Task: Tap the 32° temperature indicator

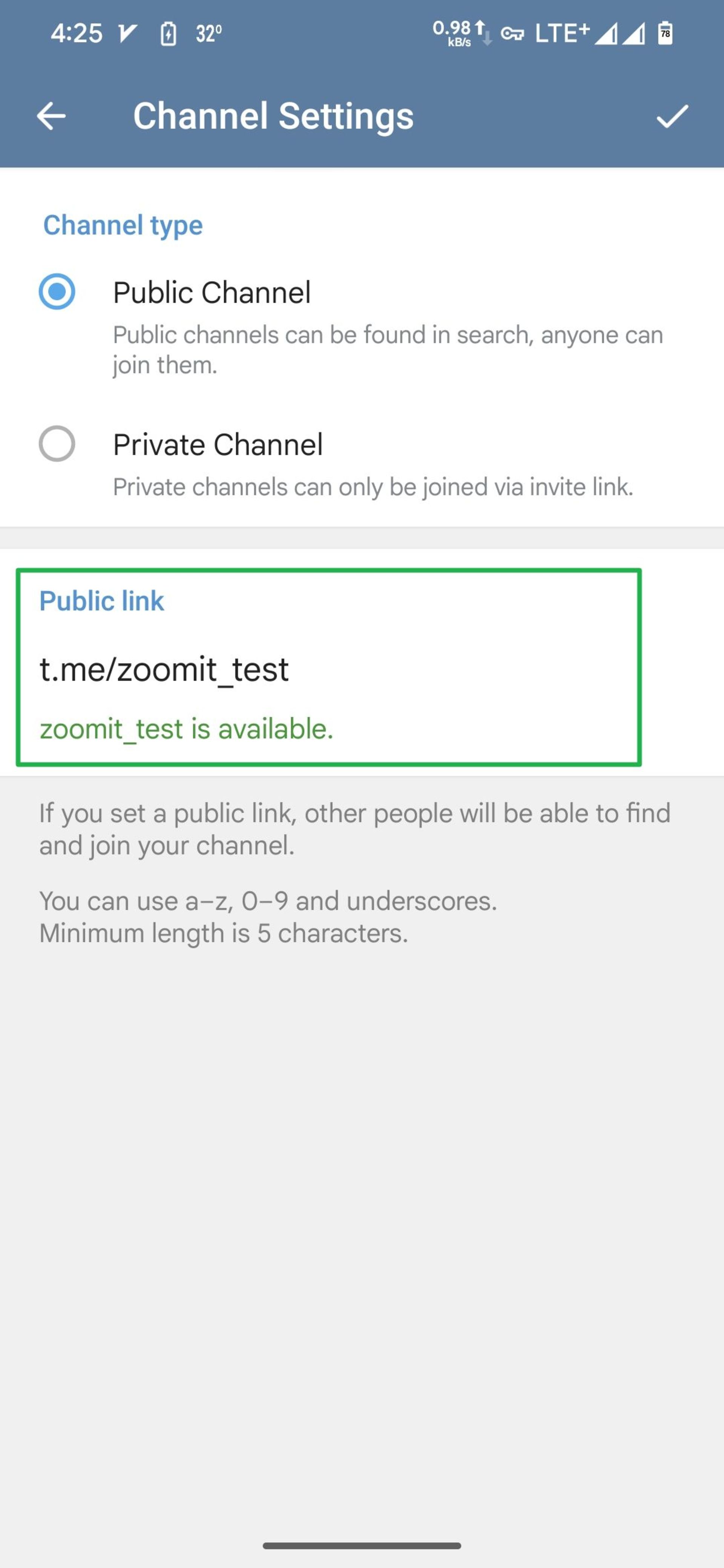Action: [209, 34]
